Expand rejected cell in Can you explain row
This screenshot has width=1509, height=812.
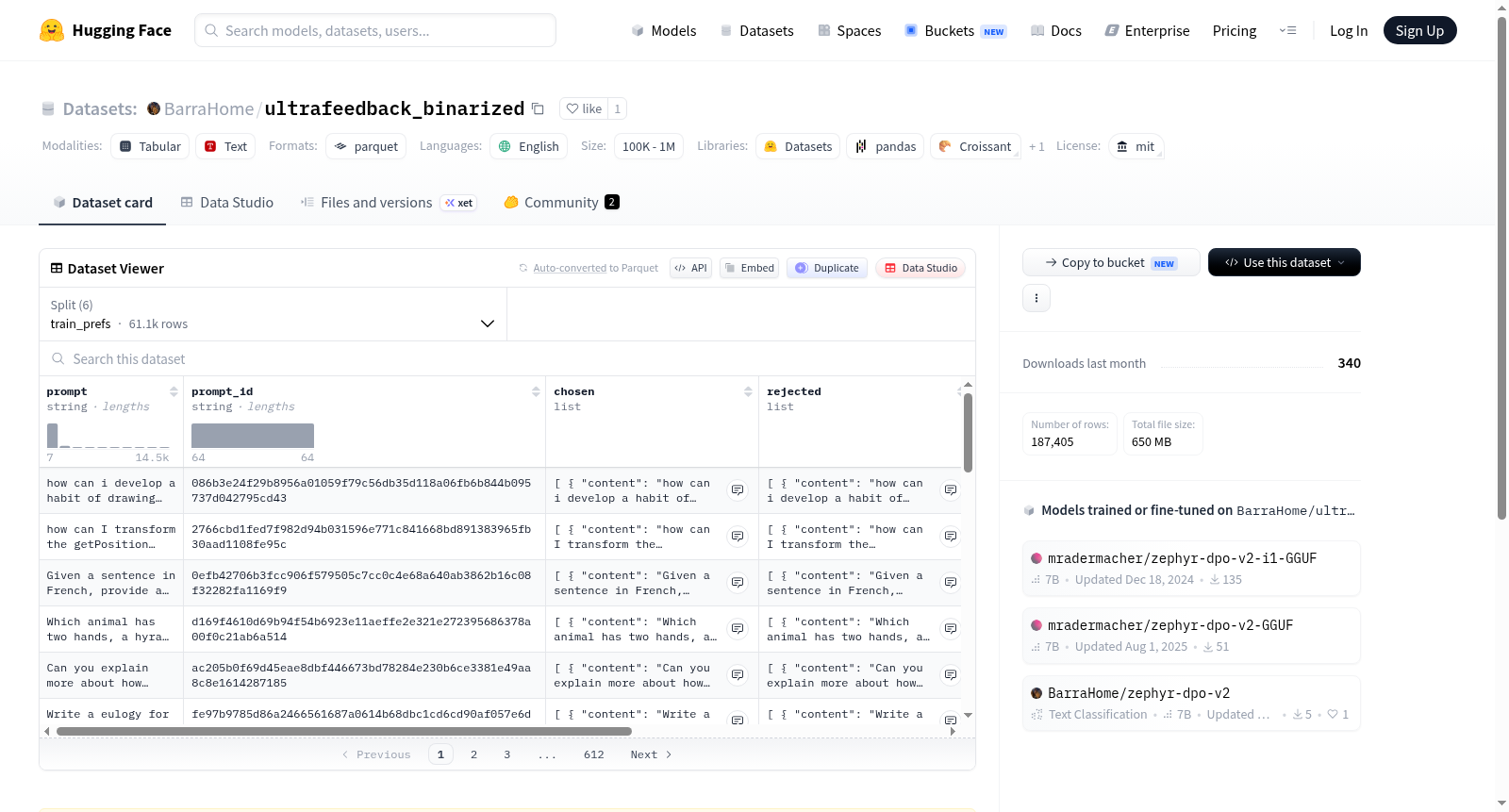coord(951,675)
